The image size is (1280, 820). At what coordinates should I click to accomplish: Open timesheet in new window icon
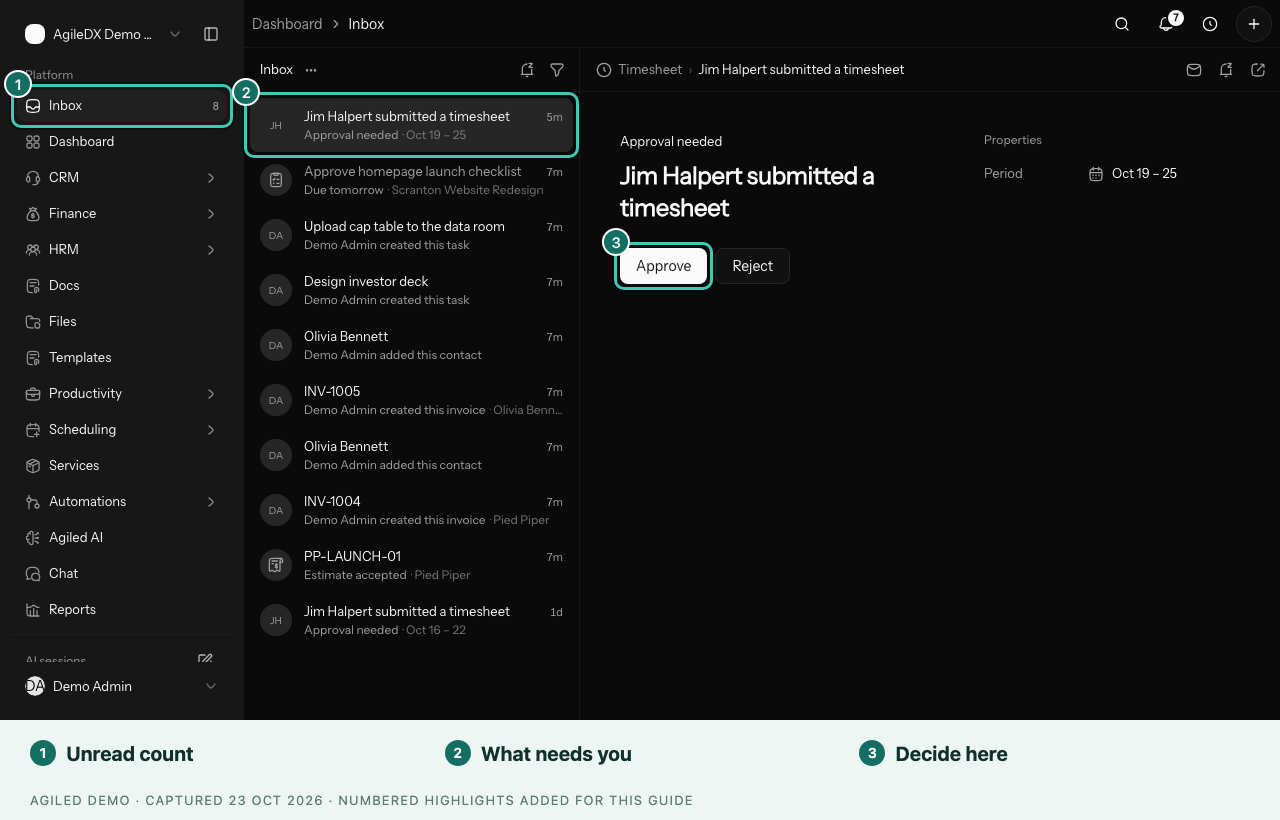(1258, 70)
